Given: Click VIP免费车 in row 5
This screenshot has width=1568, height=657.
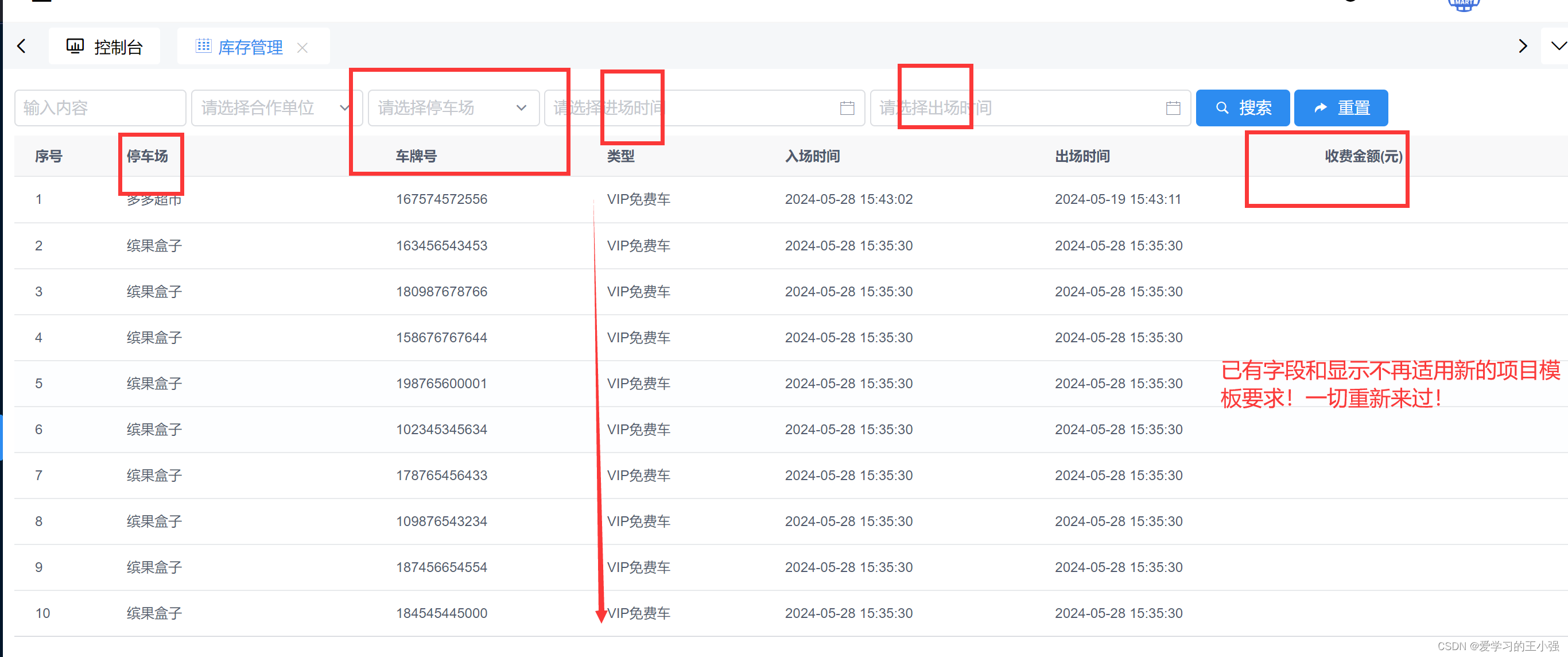Looking at the screenshot, I should [x=639, y=384].
